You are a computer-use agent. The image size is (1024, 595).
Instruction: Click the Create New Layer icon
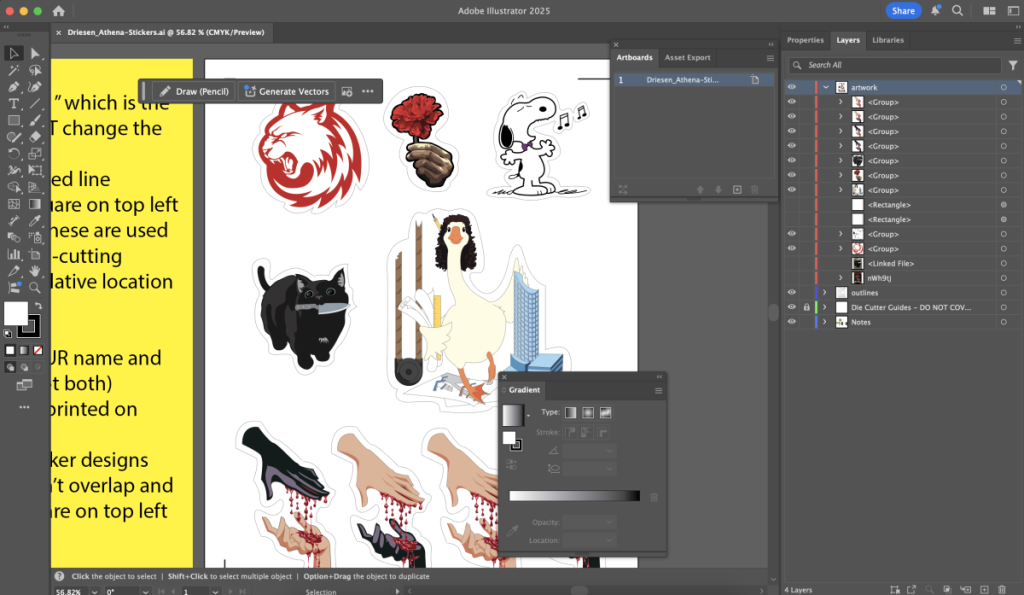(x=985, y=589)
